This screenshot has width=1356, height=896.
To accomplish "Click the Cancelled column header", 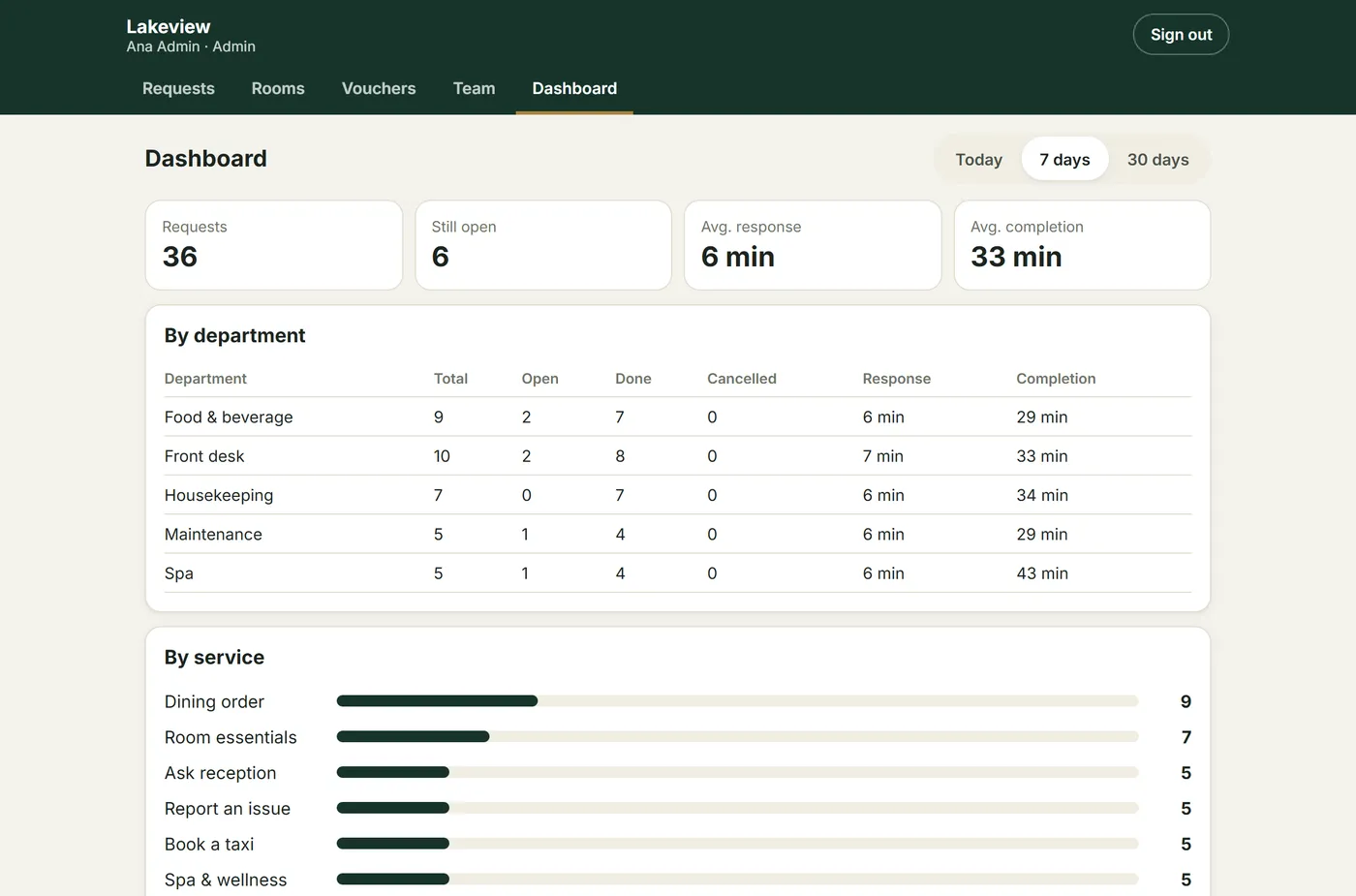I will (x=742, y=379).
